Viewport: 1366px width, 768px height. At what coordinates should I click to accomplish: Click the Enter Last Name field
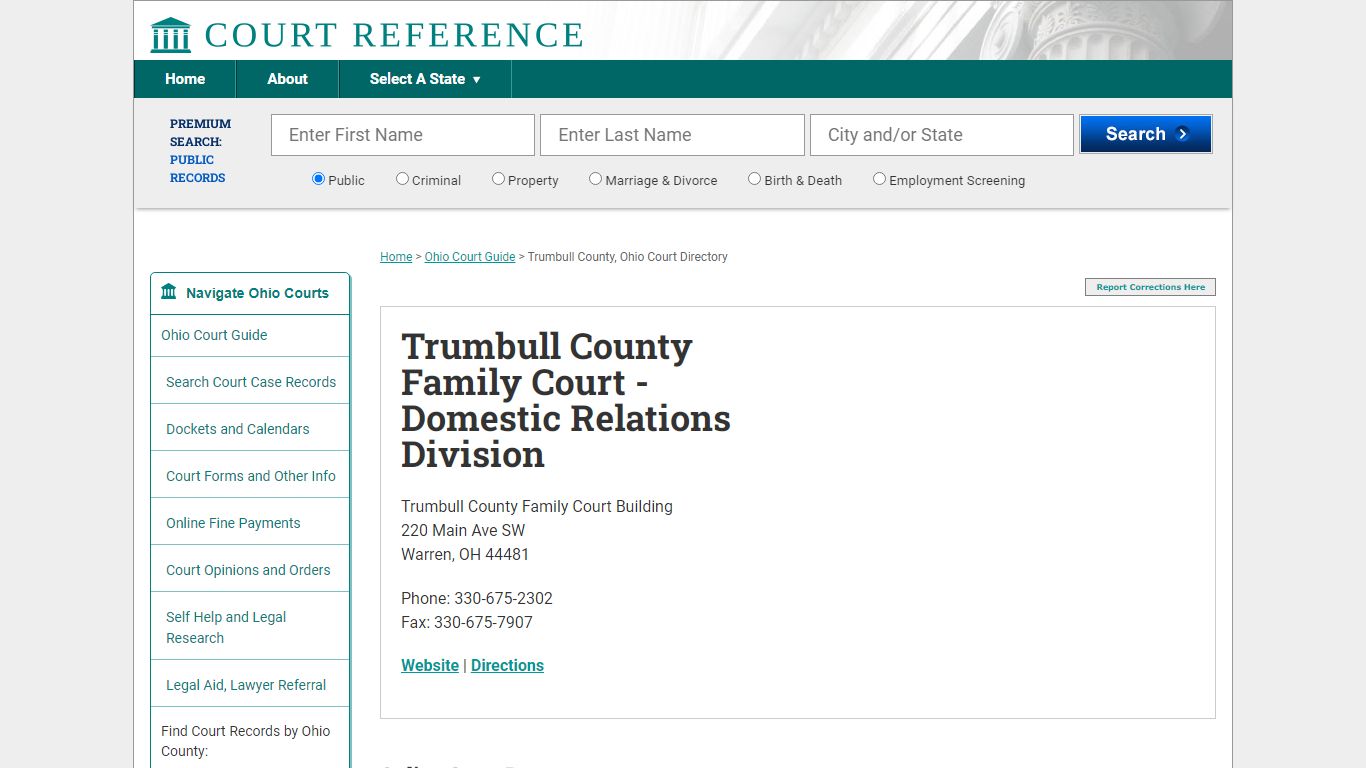[x=672, y=135]
